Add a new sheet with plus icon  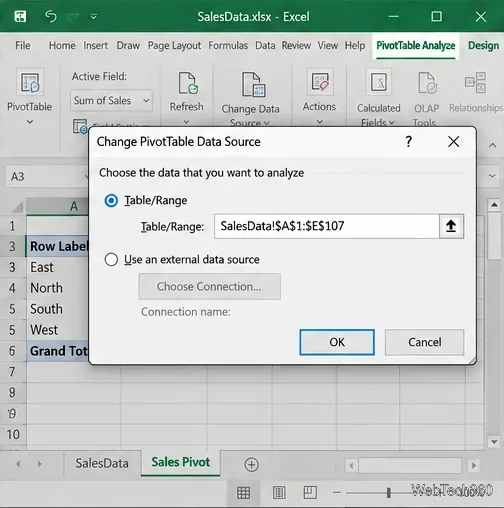point(252,464)
